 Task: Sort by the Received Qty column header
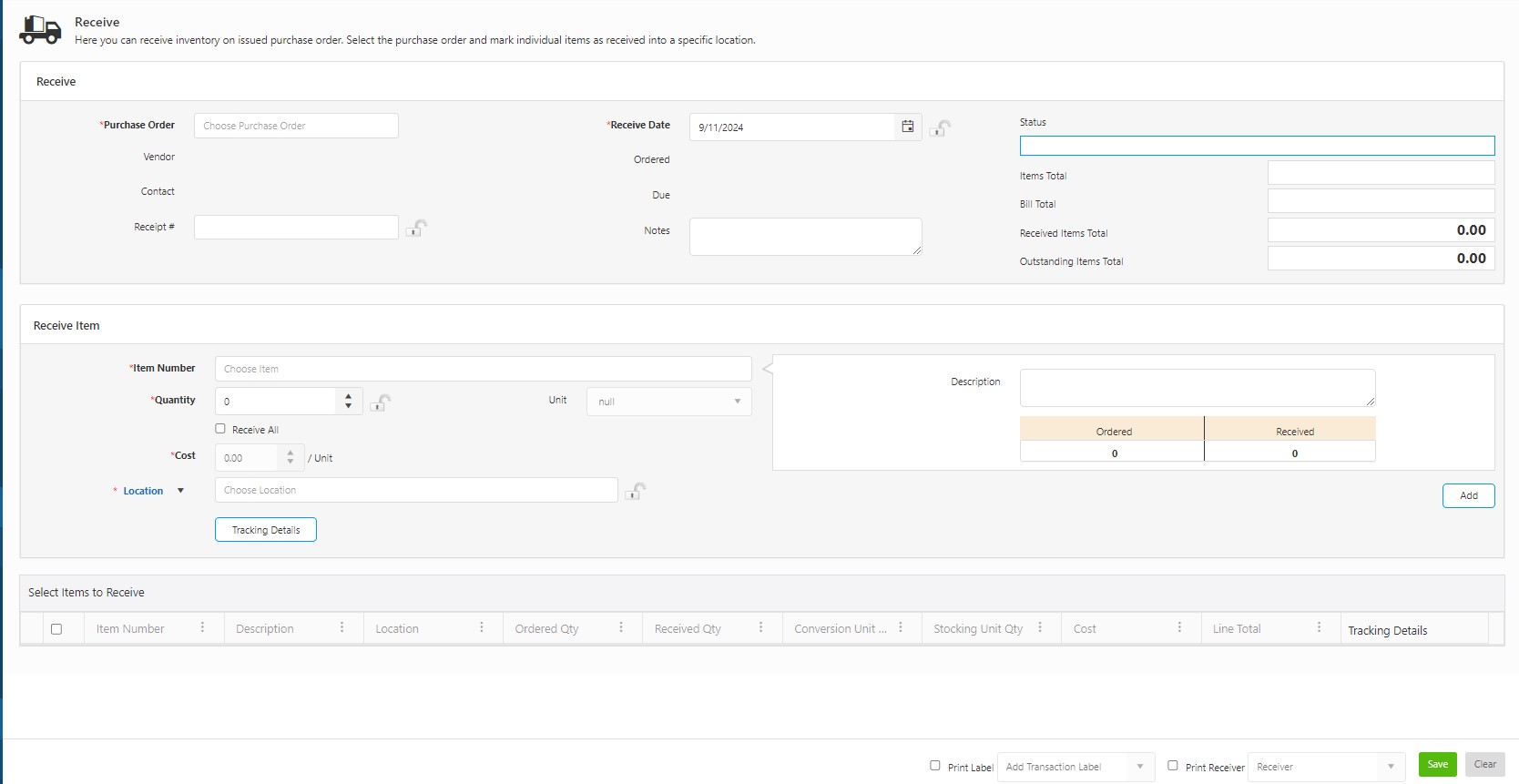688,628
